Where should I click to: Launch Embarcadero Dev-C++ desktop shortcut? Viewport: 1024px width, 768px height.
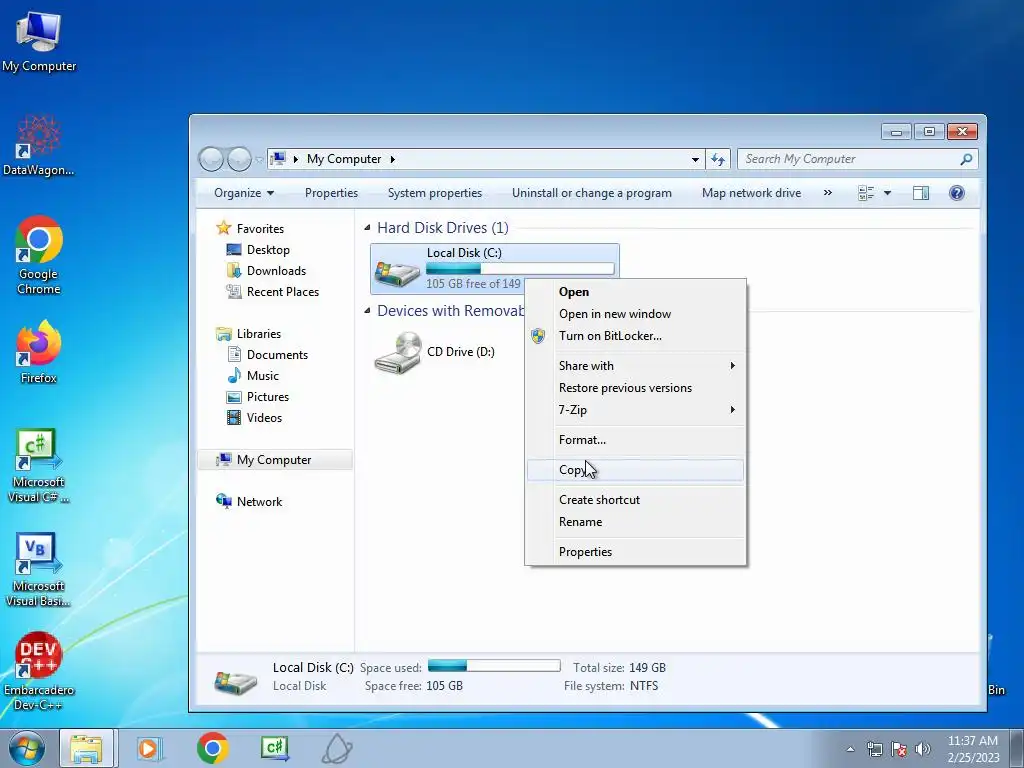click(39, 671)
